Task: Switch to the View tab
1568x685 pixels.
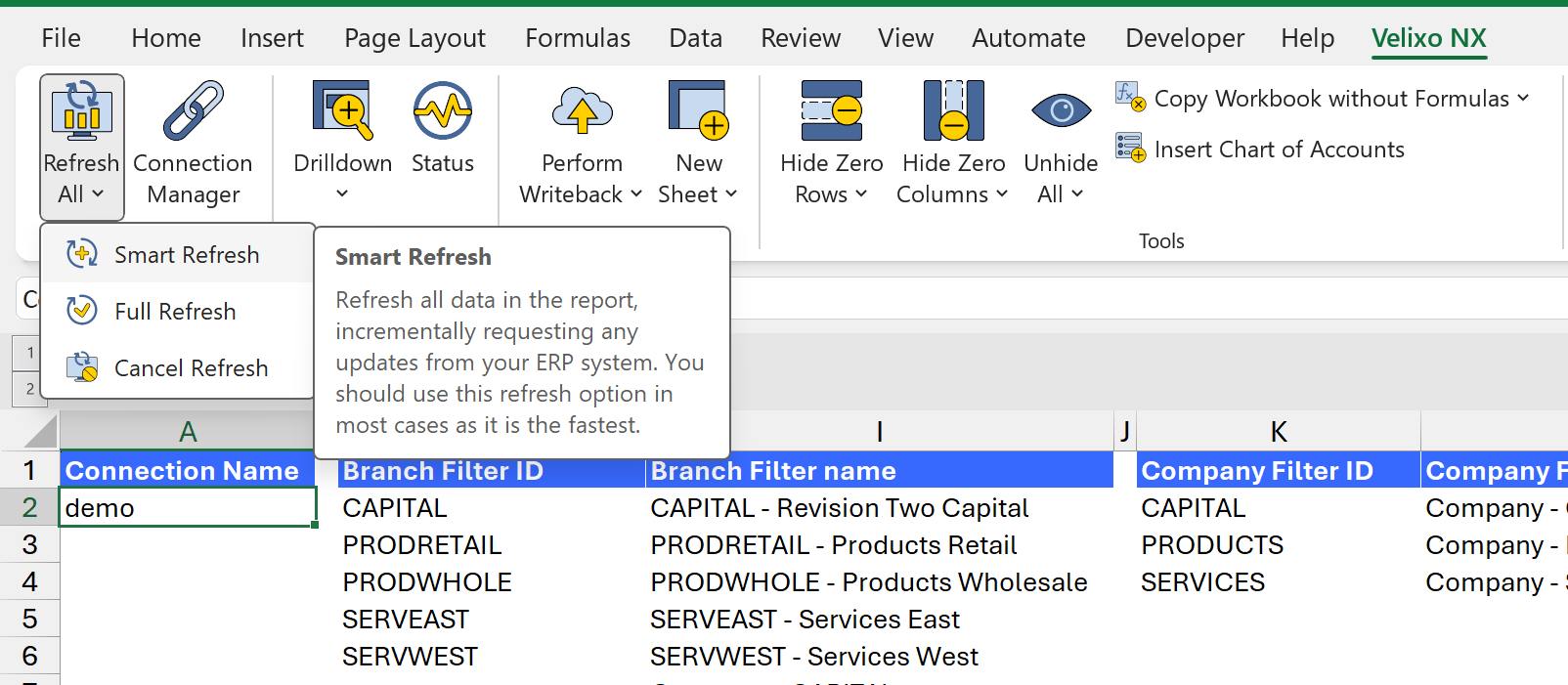Action: pos(905,38)
